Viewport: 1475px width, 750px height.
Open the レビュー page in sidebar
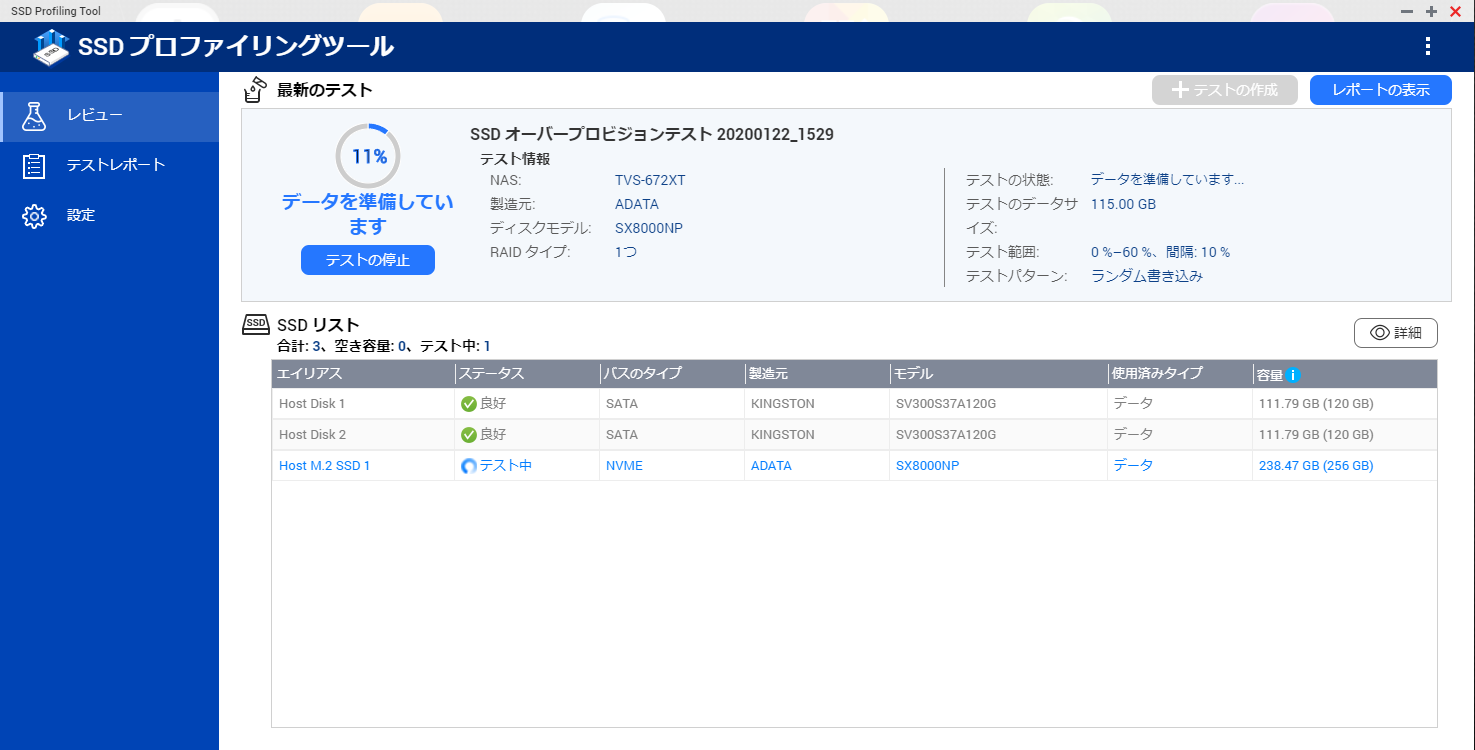110,116
